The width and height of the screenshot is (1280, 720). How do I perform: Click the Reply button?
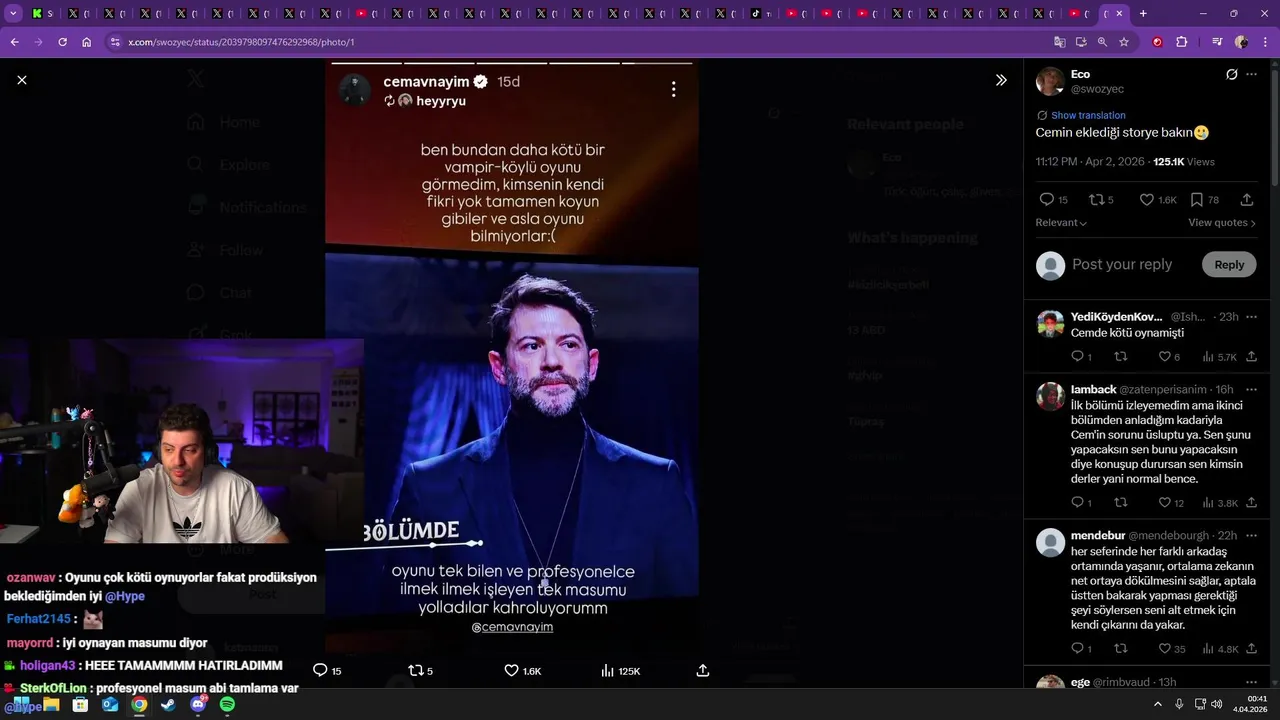[x=1229, y=265]
